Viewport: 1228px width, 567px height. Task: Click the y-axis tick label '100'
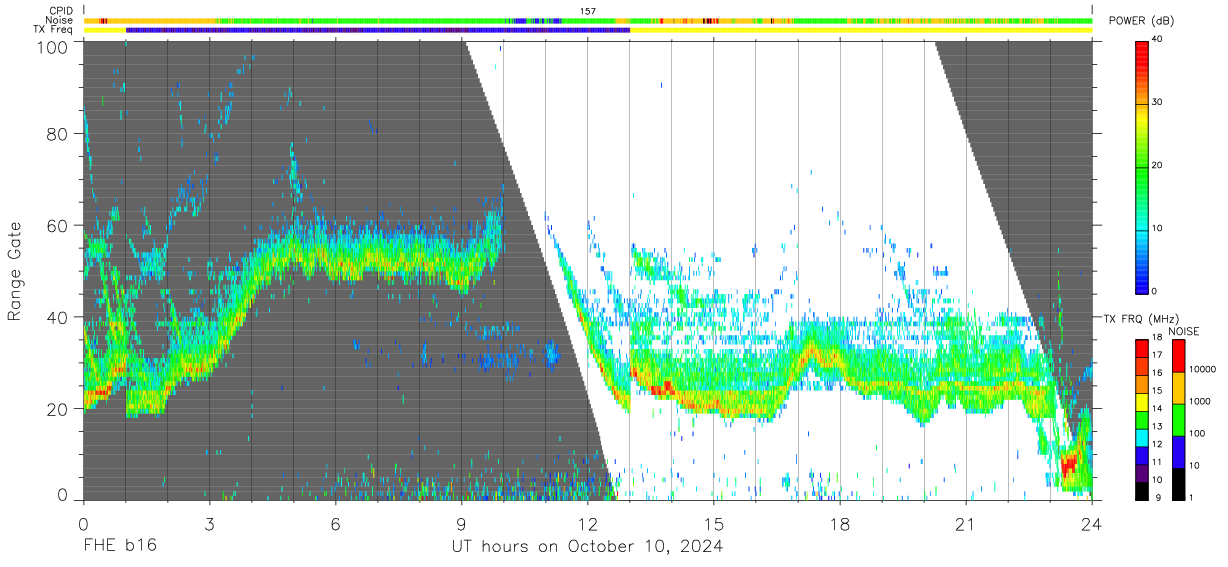[x=52, y=46]
